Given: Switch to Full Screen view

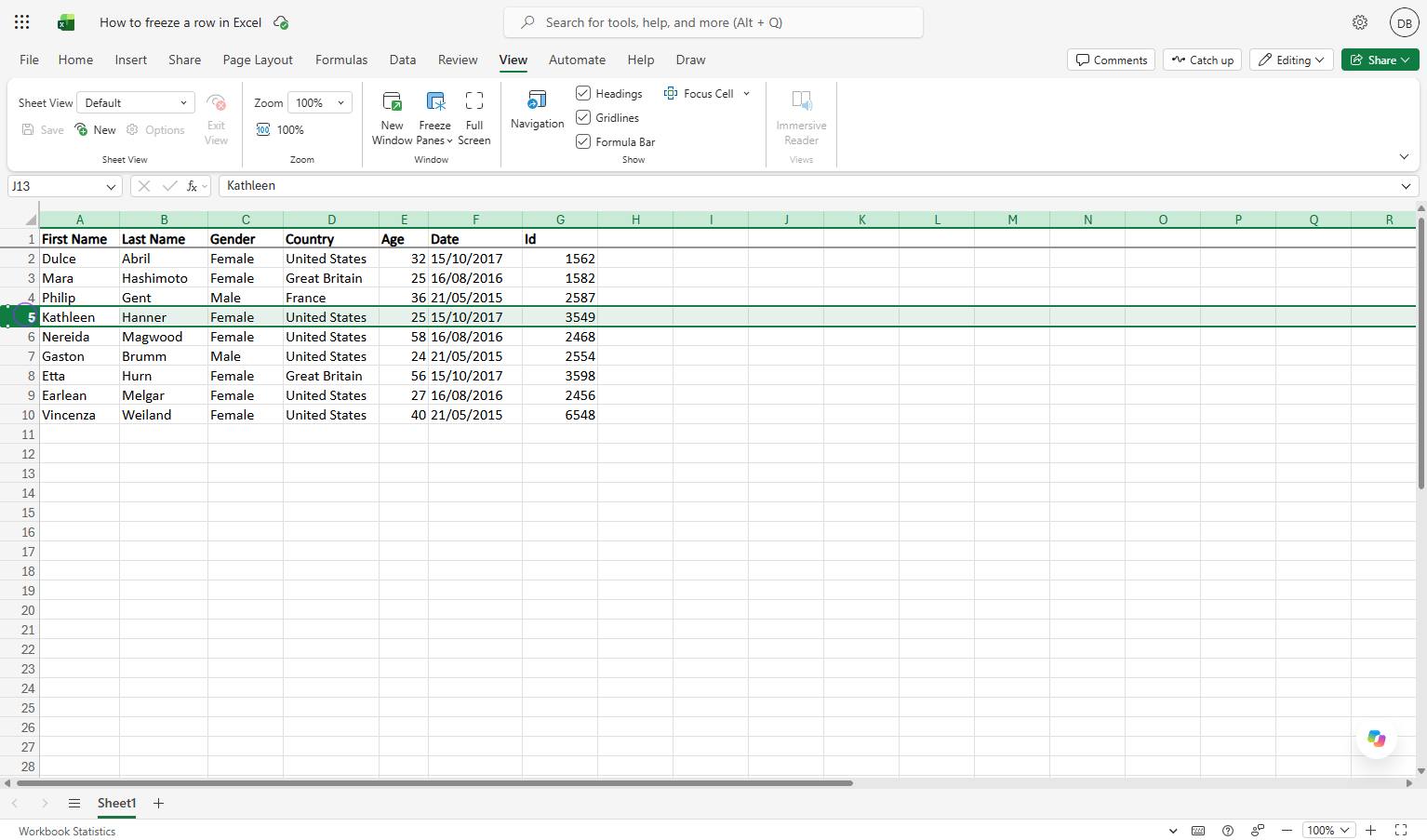Looking at the screenshot, I should coord(473,118).
